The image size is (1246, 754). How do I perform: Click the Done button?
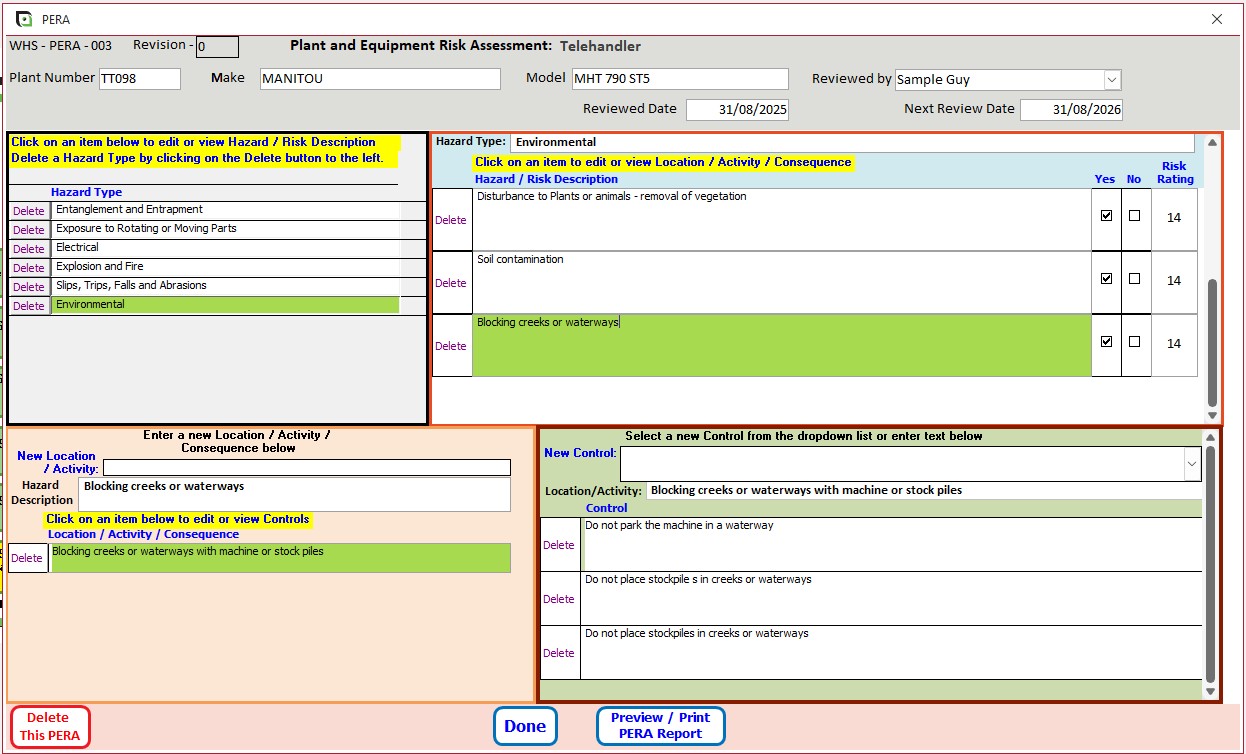click(525, 726)
